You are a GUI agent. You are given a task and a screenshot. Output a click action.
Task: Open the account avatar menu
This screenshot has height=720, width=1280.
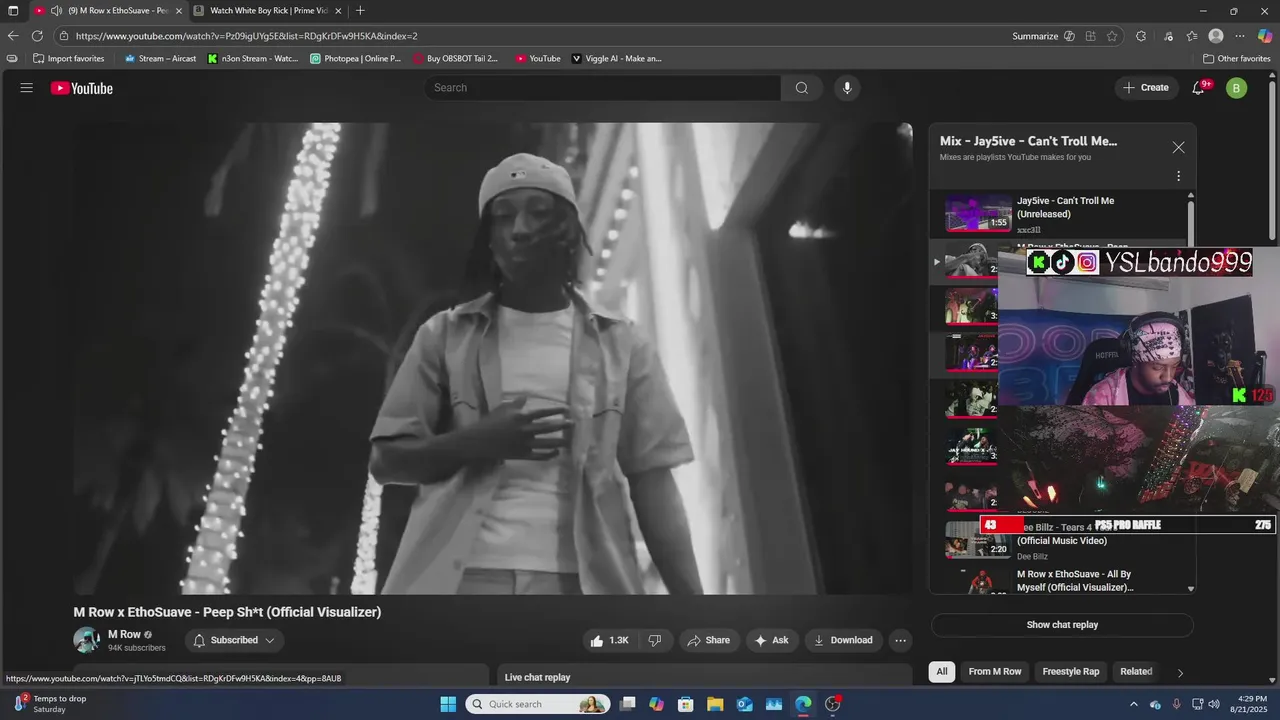(x=1236, y=88)
